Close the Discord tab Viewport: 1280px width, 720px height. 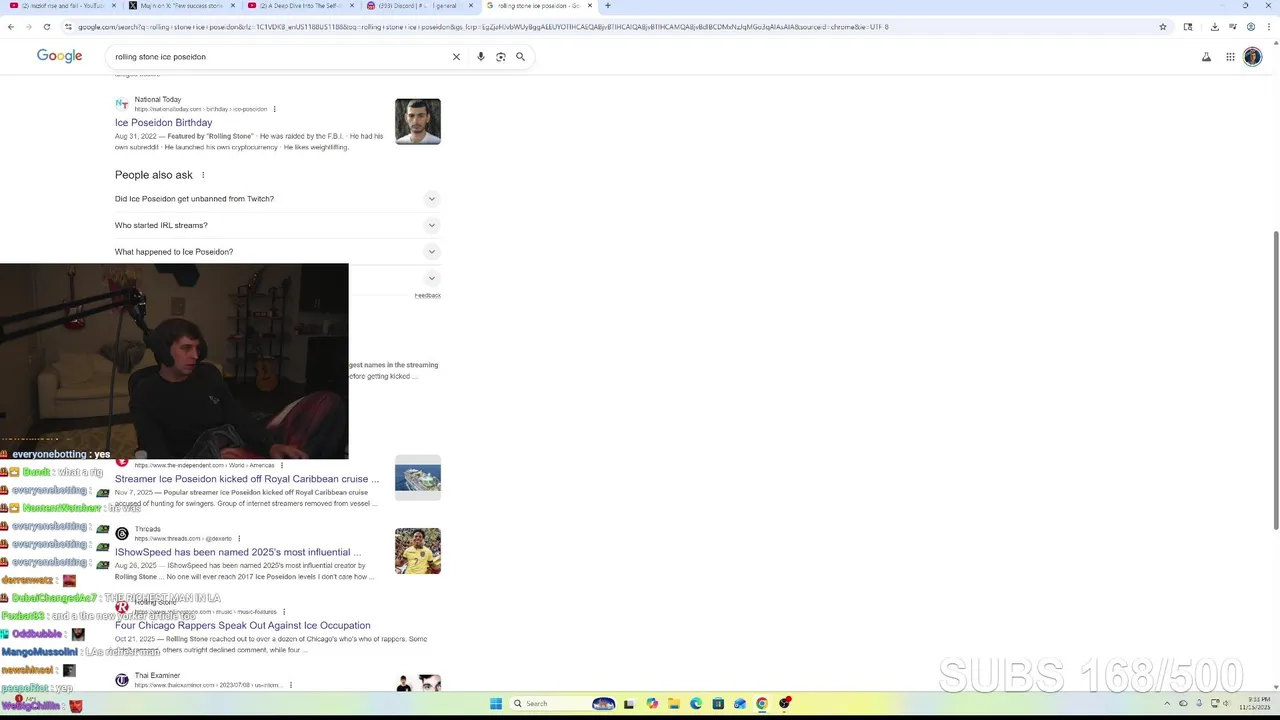[471, 6]
